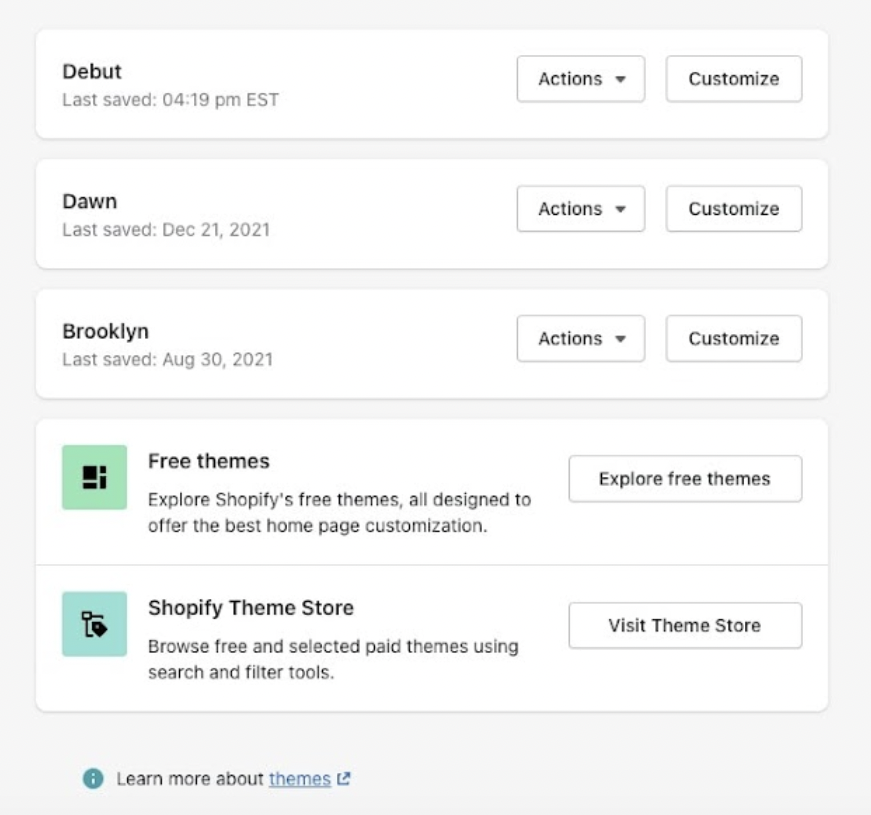
Task: Click Explore free themes button
Action: point(685,479)
